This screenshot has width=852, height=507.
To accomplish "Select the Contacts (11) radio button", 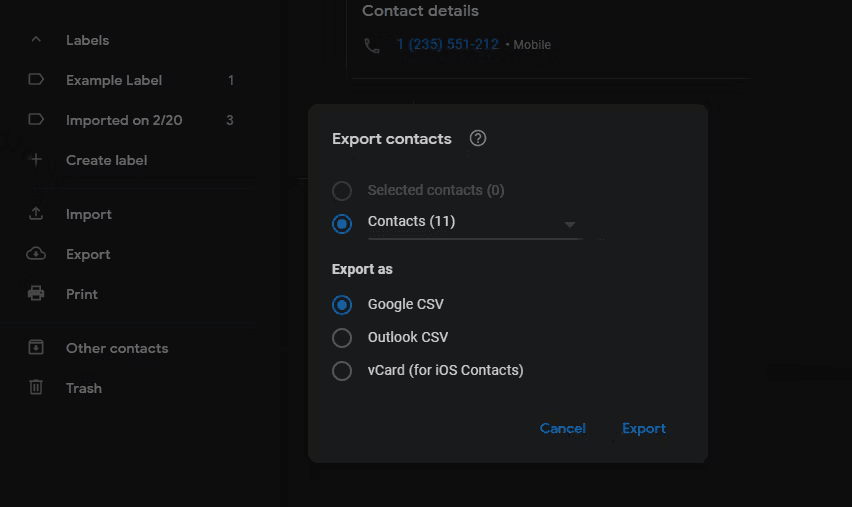I will (x=342, y=224).
